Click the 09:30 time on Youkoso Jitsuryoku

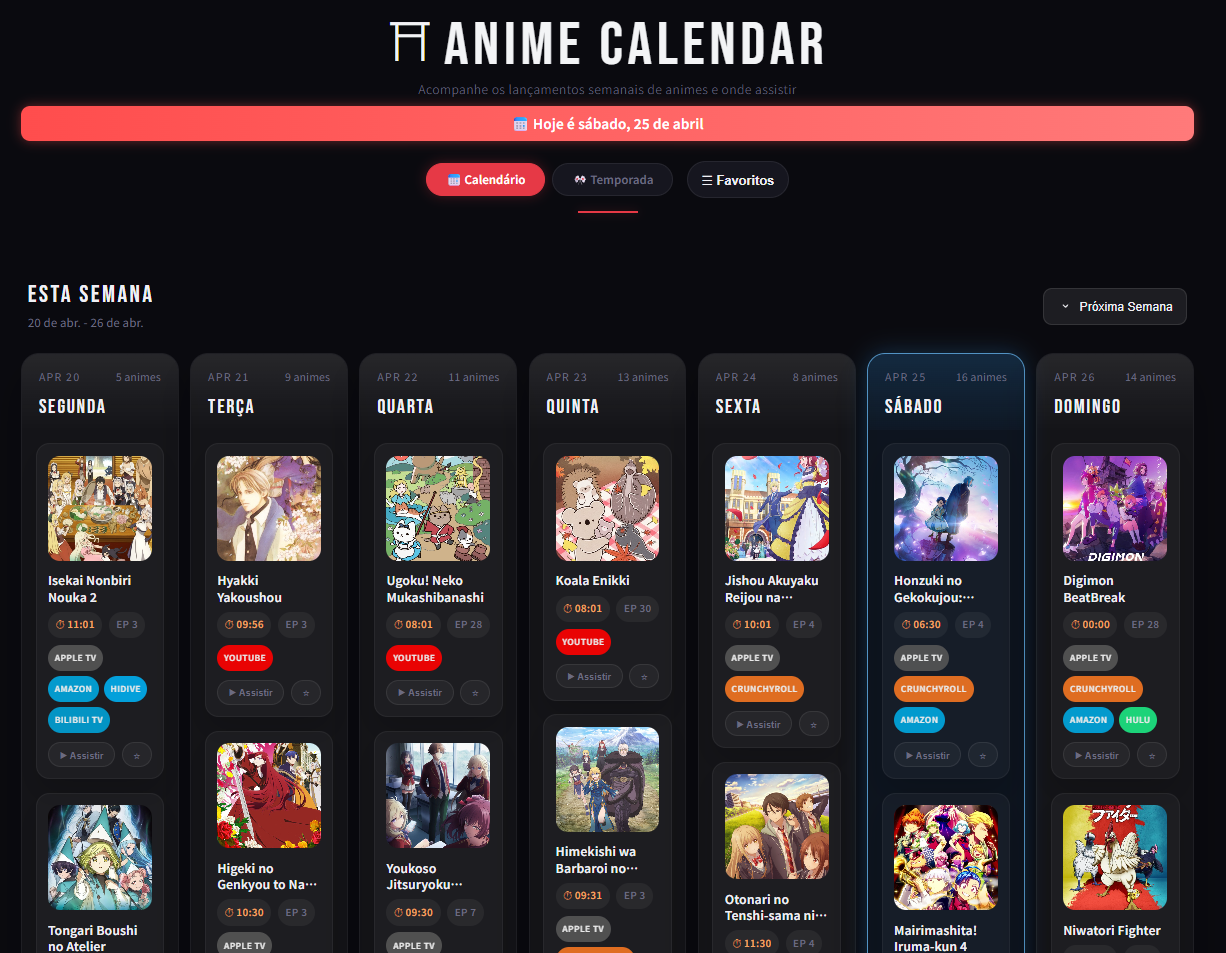414,913
